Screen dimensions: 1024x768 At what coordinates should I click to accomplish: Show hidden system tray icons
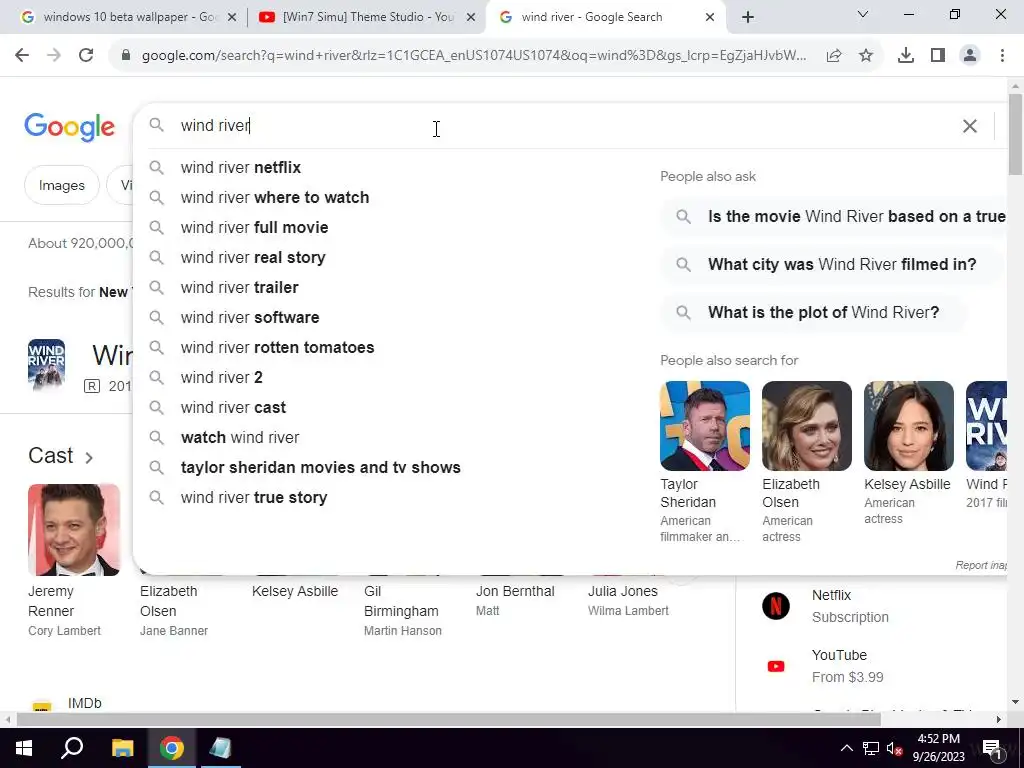pyautogui.click(x=846, y=748)
